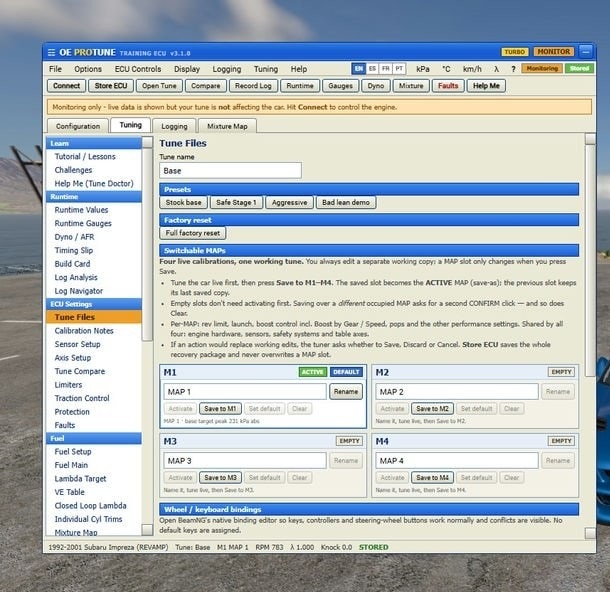The height and width of the screenshot is (592, 610).
Task: Click the Tune name input field
Action: click(x=230, y=170)
